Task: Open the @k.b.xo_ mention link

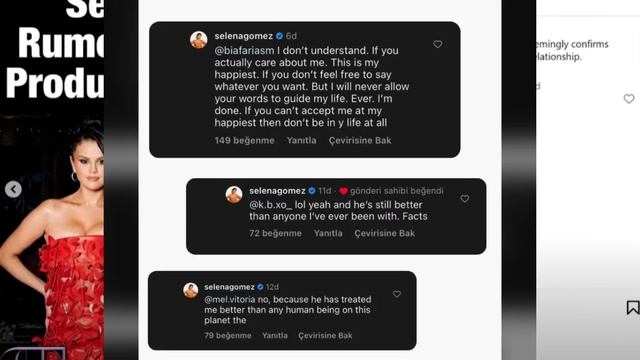Action: pyautogui.click(x=271, y=205)
